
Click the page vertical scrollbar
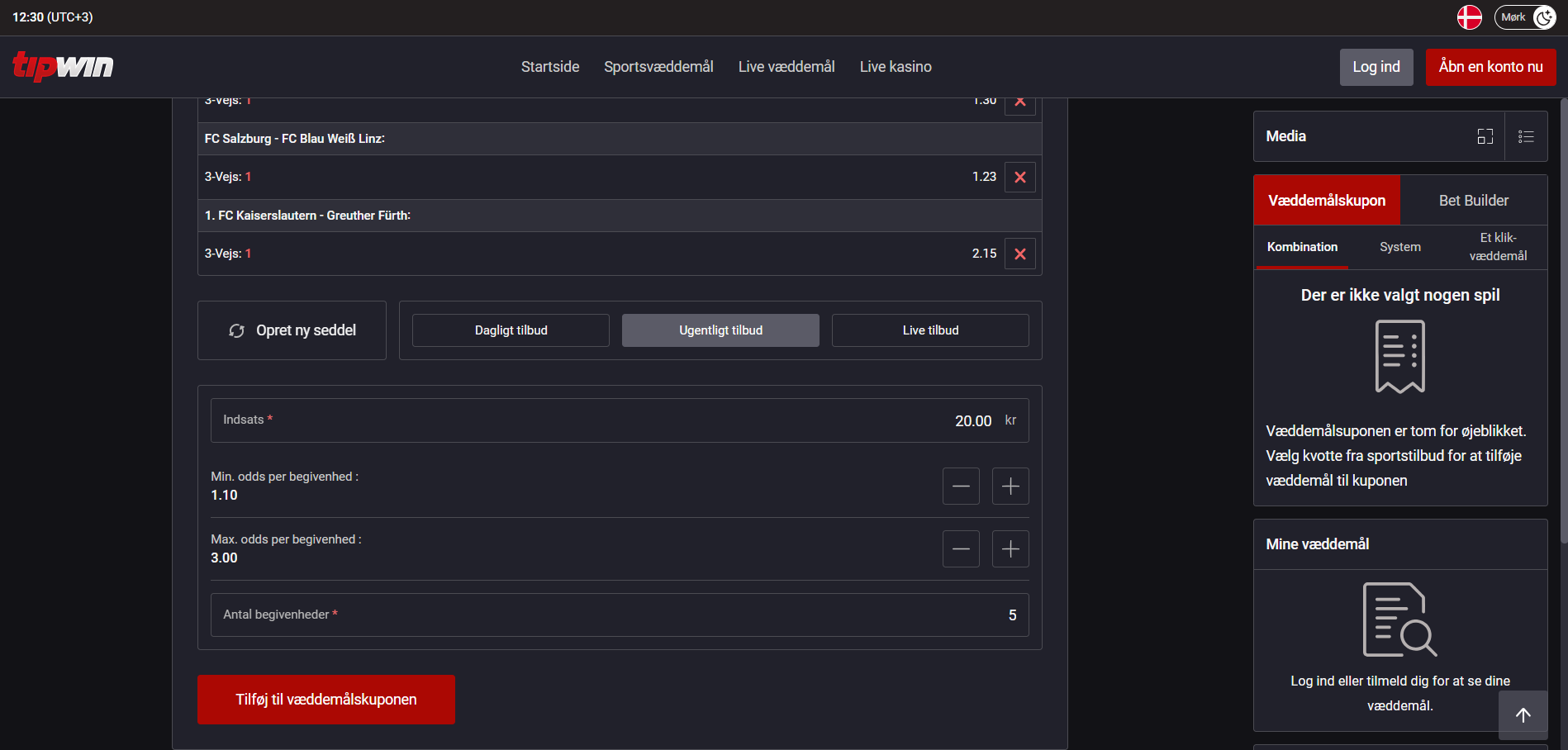click(x=1563, y=322)
